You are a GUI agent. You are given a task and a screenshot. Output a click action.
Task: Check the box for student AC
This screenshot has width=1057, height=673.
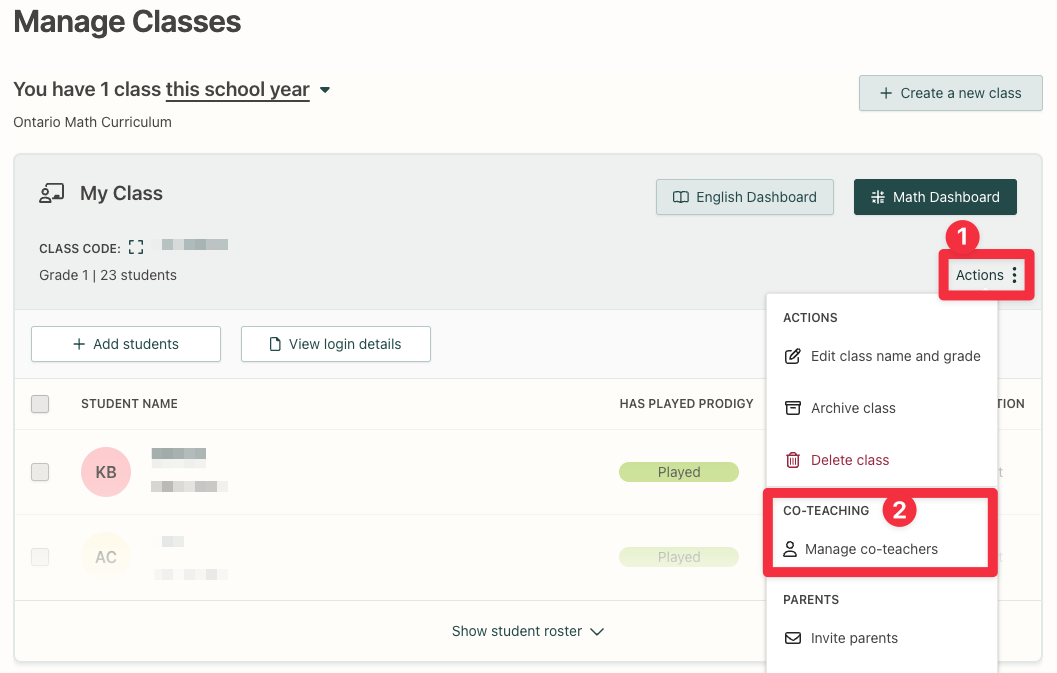(x=40, y=557)
